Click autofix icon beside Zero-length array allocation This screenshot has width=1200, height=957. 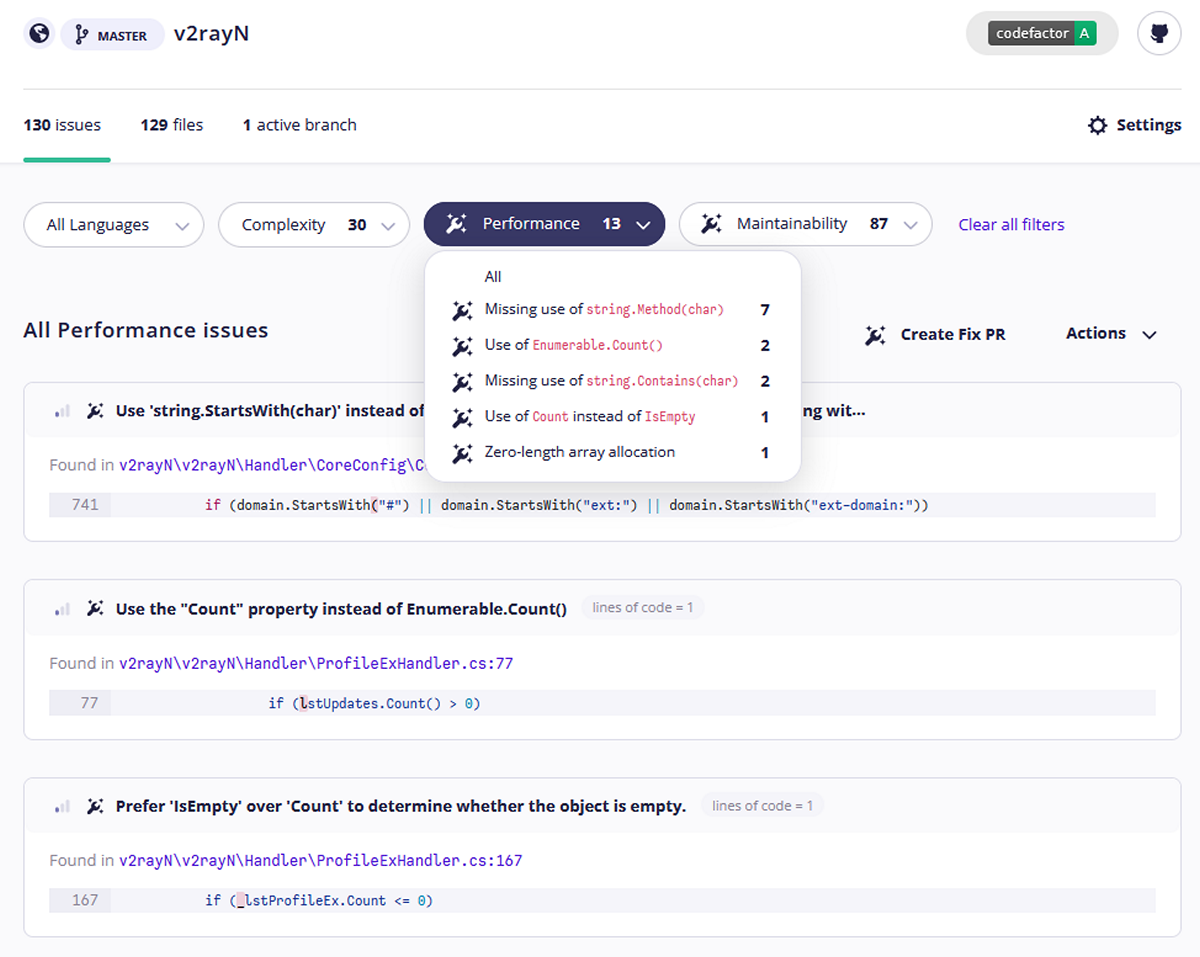point(462,453)
